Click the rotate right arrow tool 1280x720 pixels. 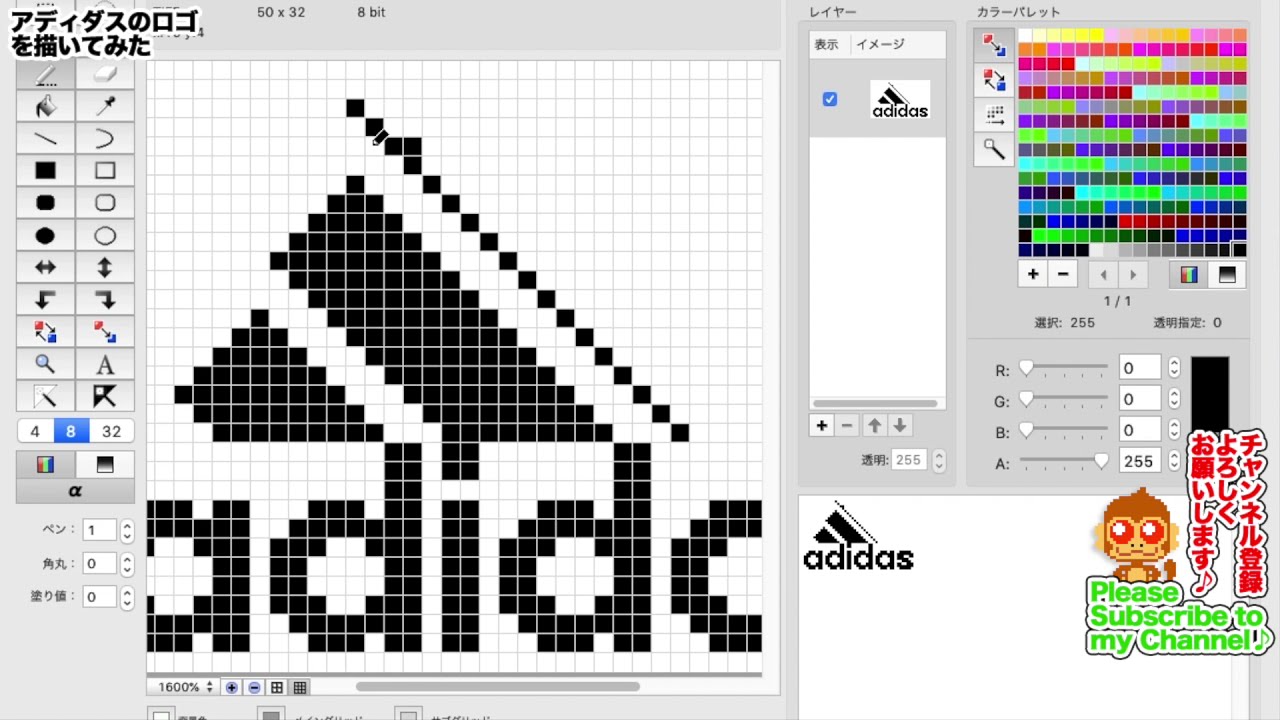click(x=105, y=300)
